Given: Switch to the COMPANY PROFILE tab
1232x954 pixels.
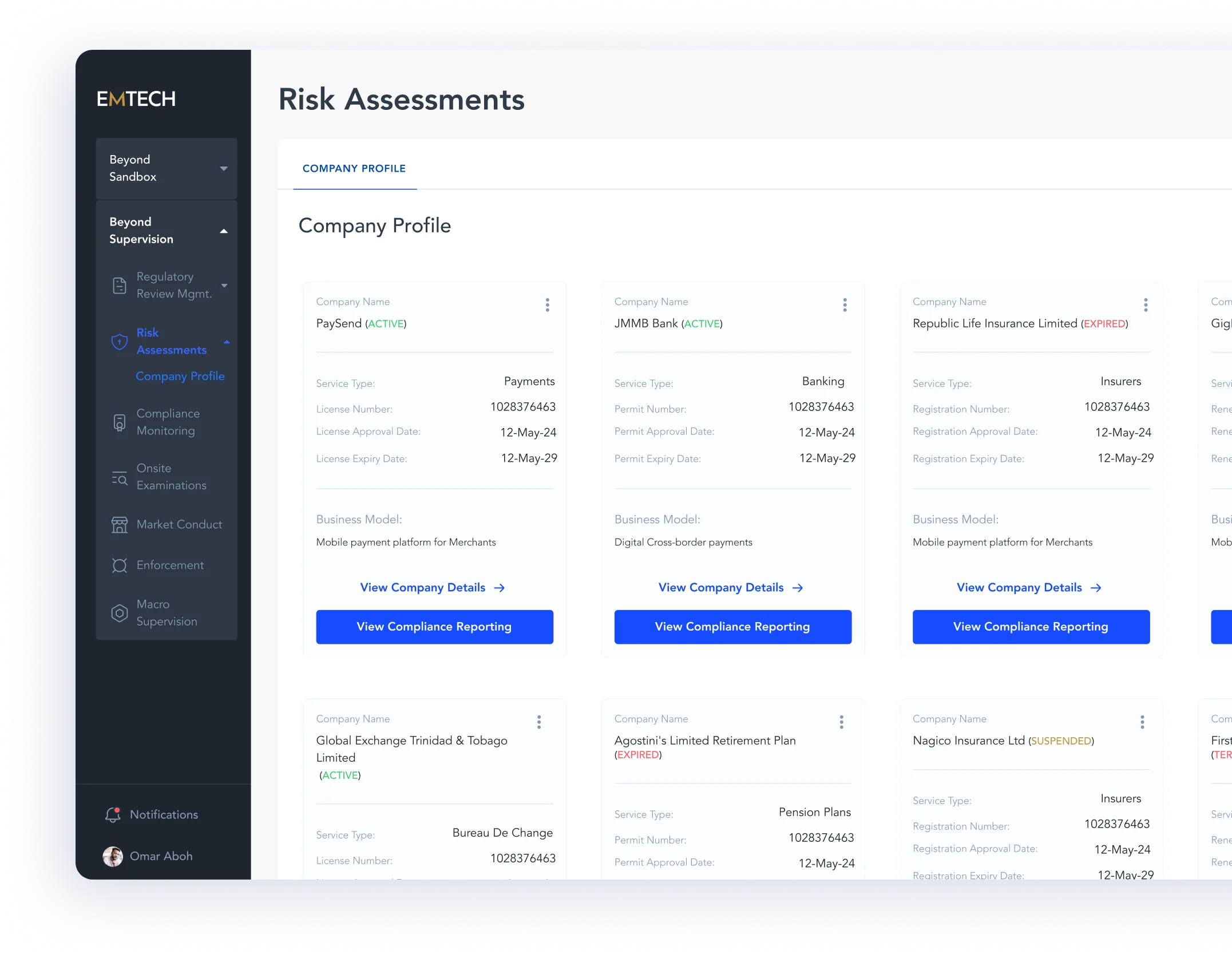Looking at the screenshot, I should (x=354, y=168).
